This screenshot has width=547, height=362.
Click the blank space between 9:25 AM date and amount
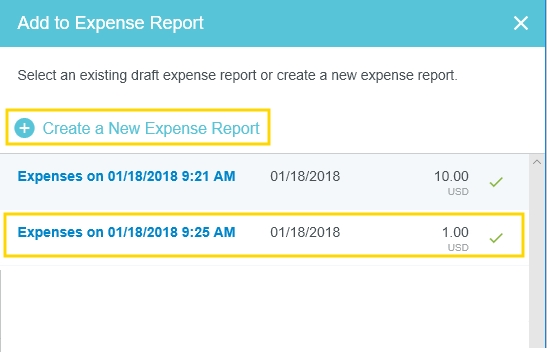click(x=391, y=232)
